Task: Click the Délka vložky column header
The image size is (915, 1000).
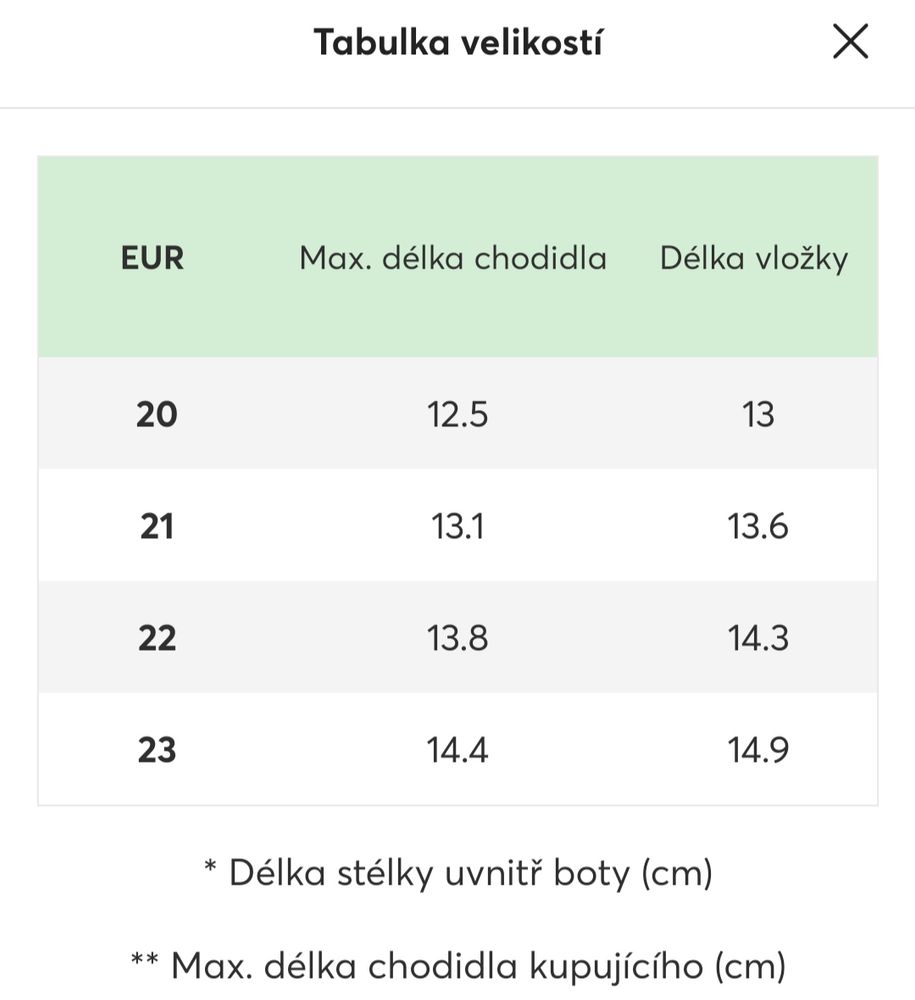Action: pyautogui.click(x=754, y=258)
